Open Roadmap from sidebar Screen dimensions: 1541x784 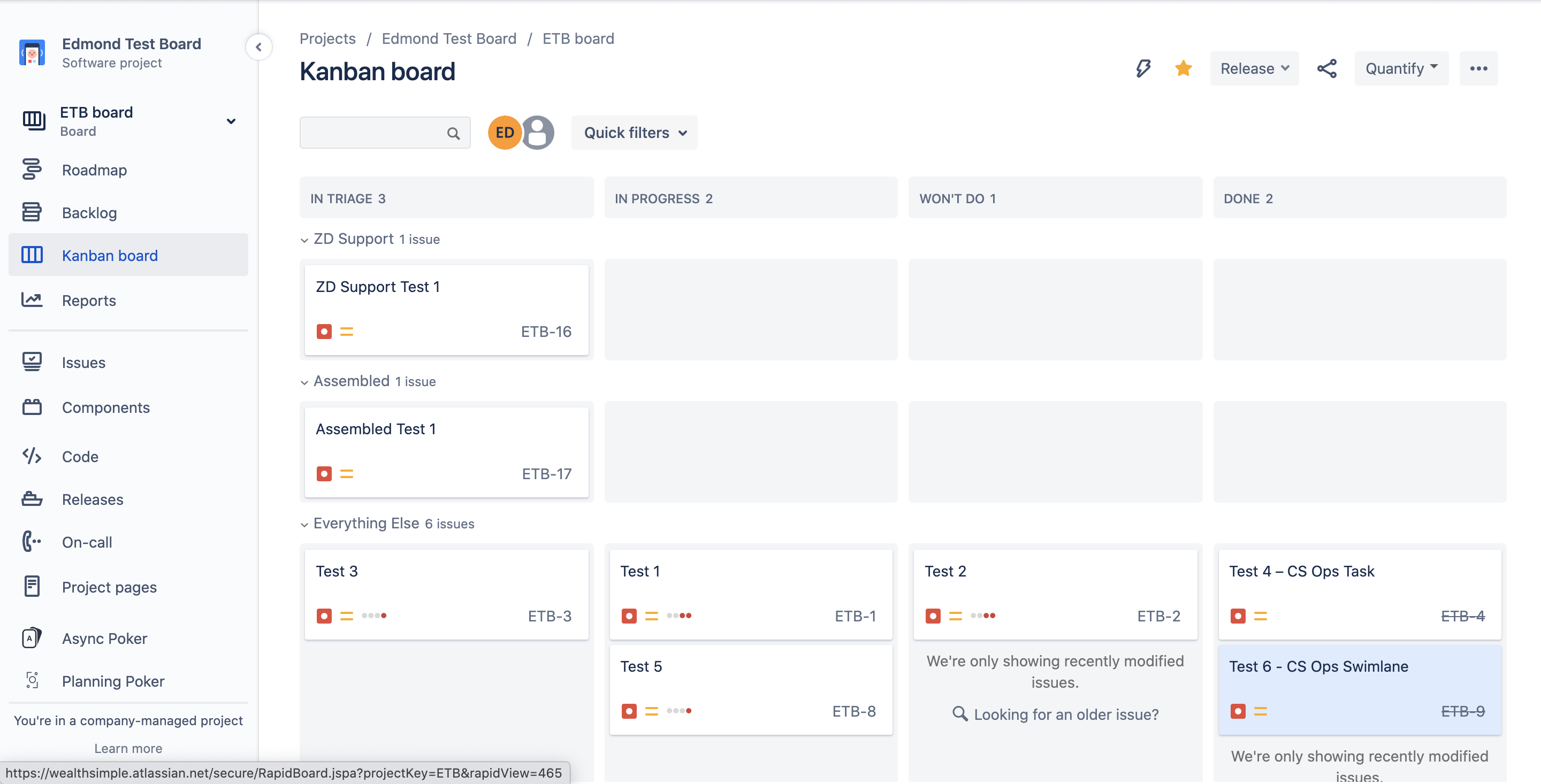coord(128,170)
